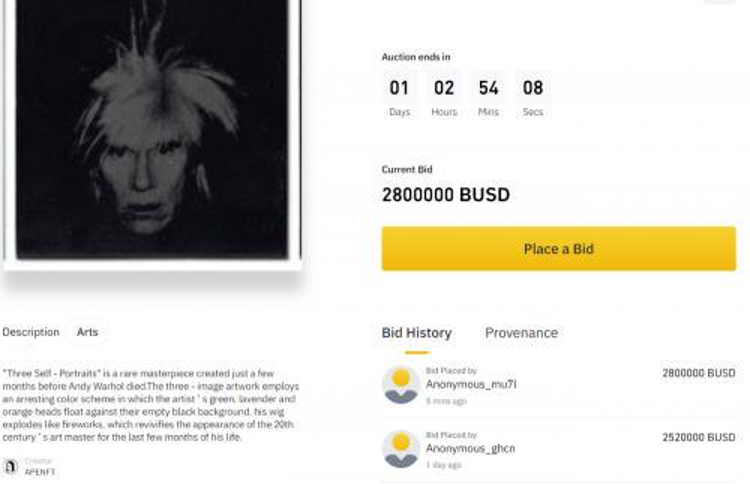750x484 pixels.
Task: Select the 2520000 BUSD bid history amount
Action: [698, 437]
